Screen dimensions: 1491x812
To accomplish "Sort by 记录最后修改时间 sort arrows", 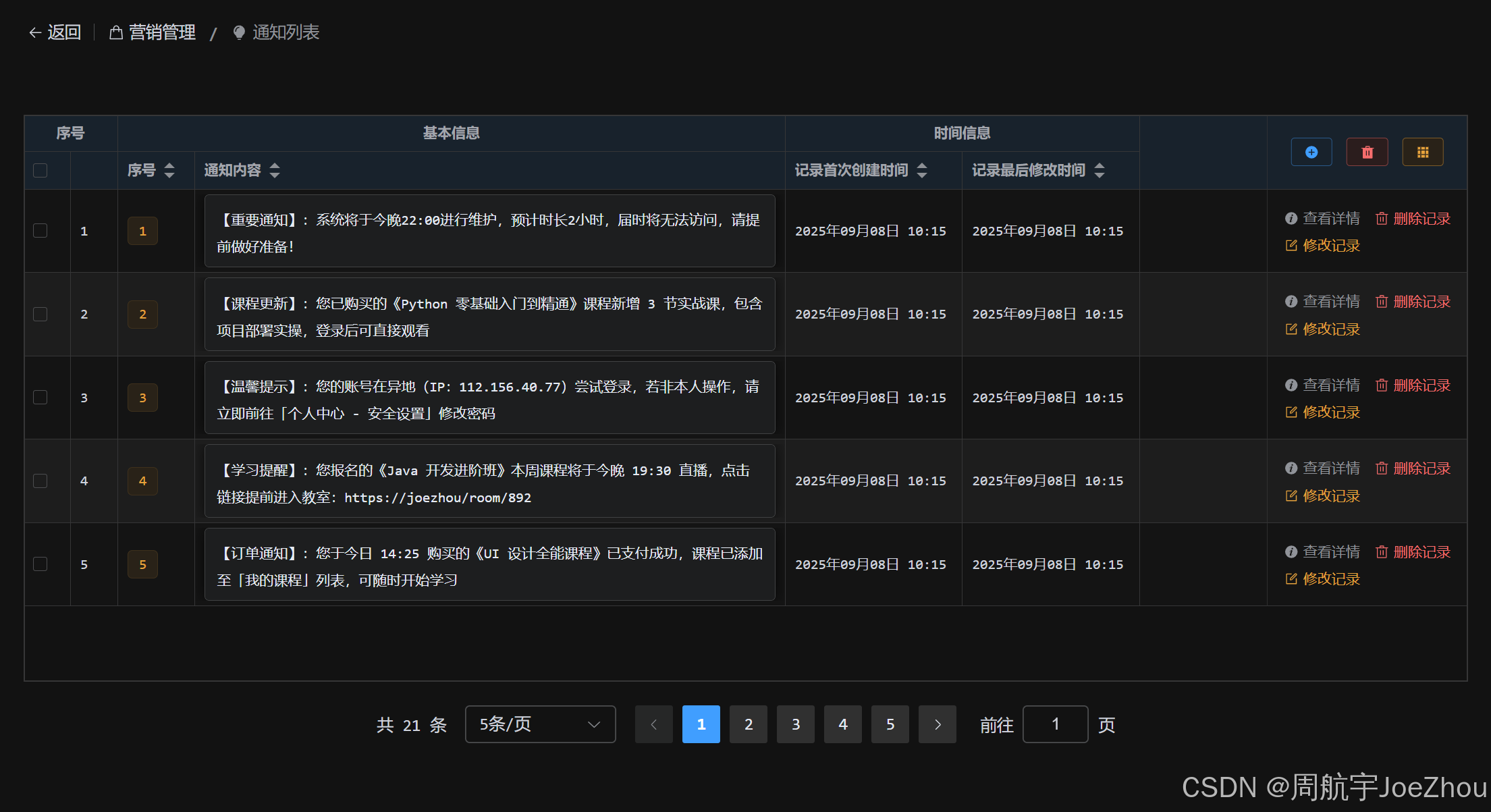I will pyautogui.click(x=1100, y=170).
